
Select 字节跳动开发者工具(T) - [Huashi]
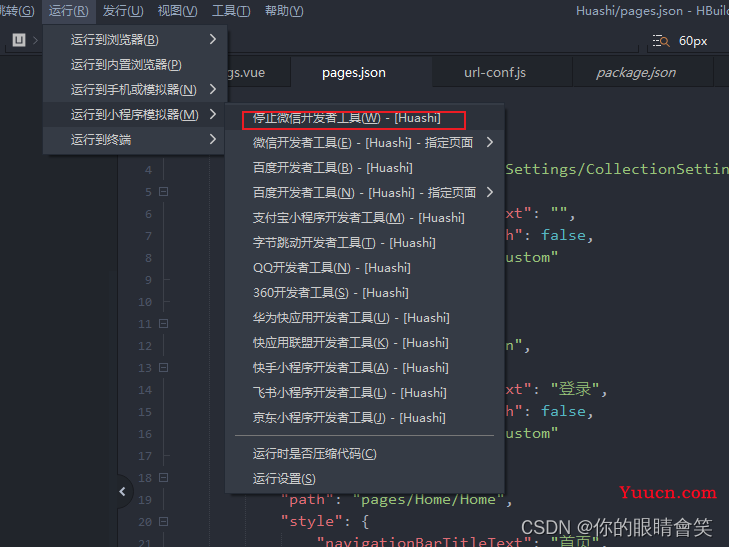(x=364, y=243)
